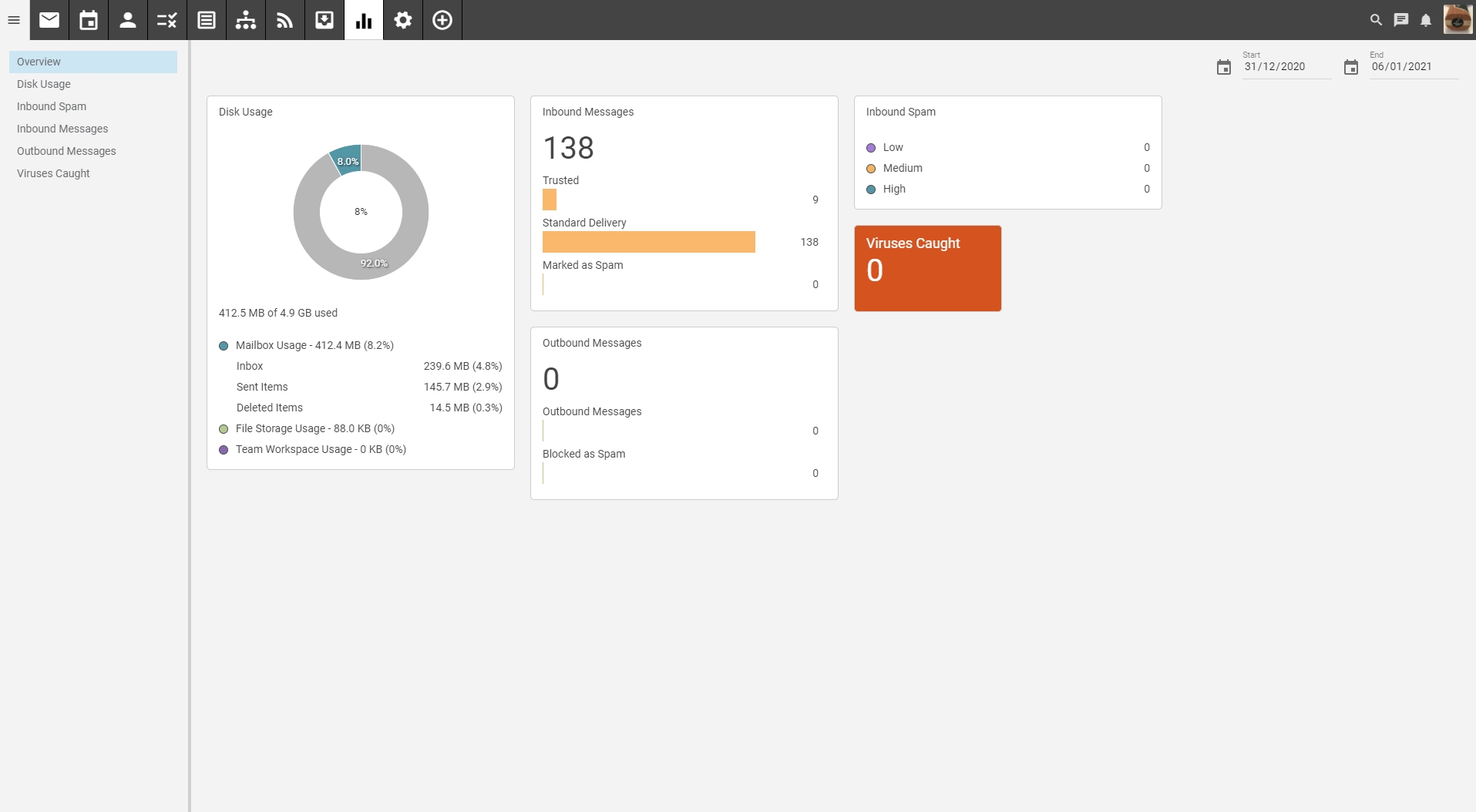Click the End date input field
This screenshot has height=812, width=1476.
tap(1413, 67)
